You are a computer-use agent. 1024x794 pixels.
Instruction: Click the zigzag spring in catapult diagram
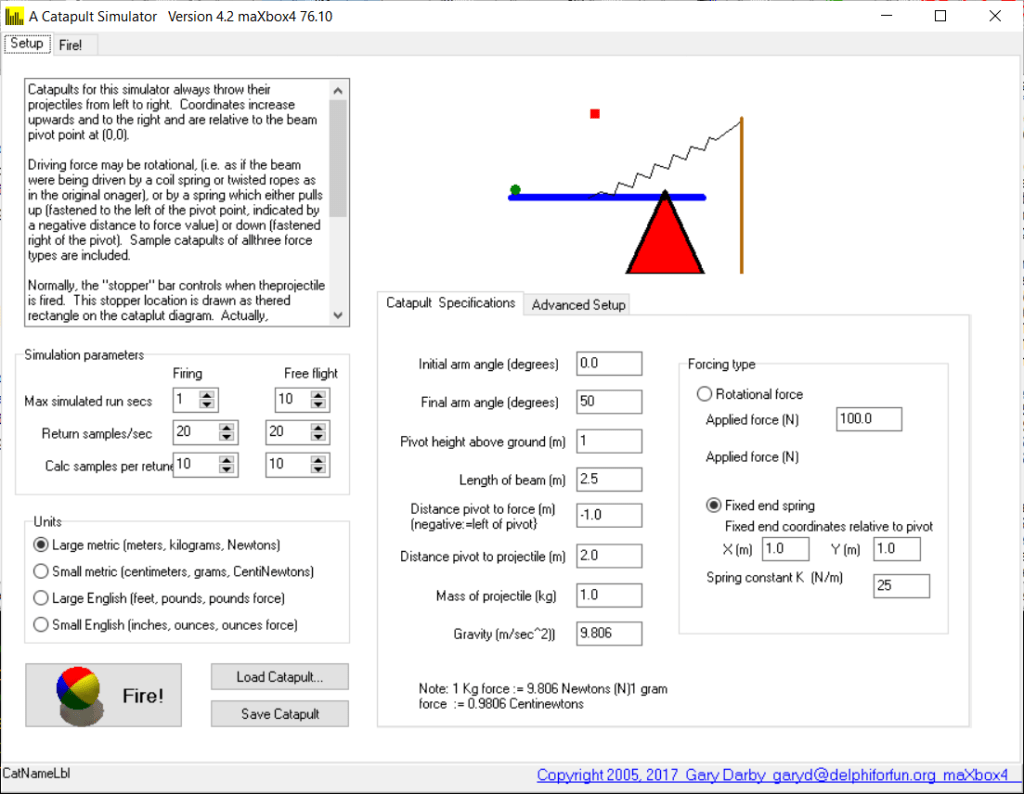pyautogui.click(x=670, y=160)
